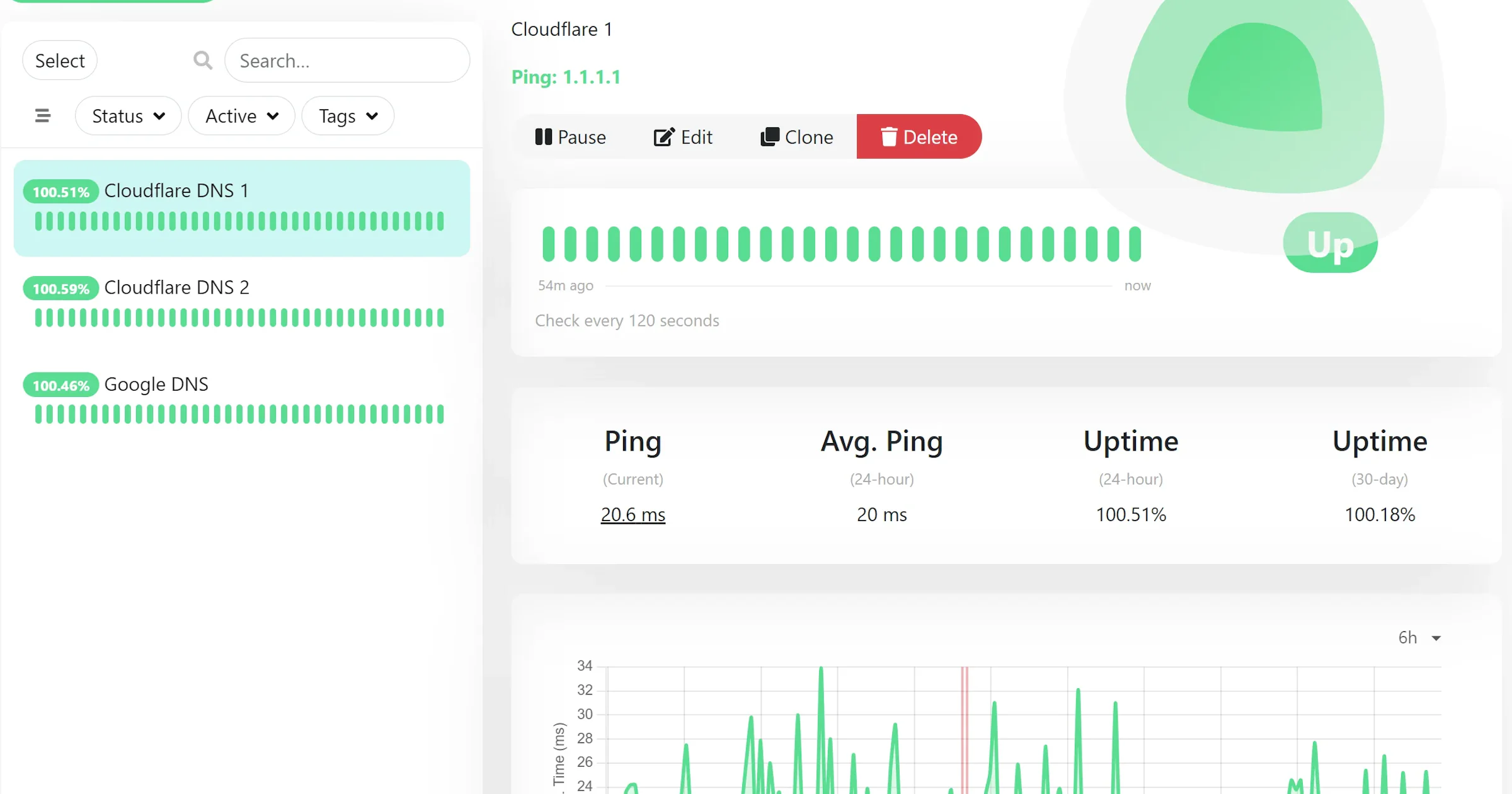This screenshot has width=1512, height=794.
Task: Focus the Search monitors field
Action: pyautogui.click(x=347, y=60)
